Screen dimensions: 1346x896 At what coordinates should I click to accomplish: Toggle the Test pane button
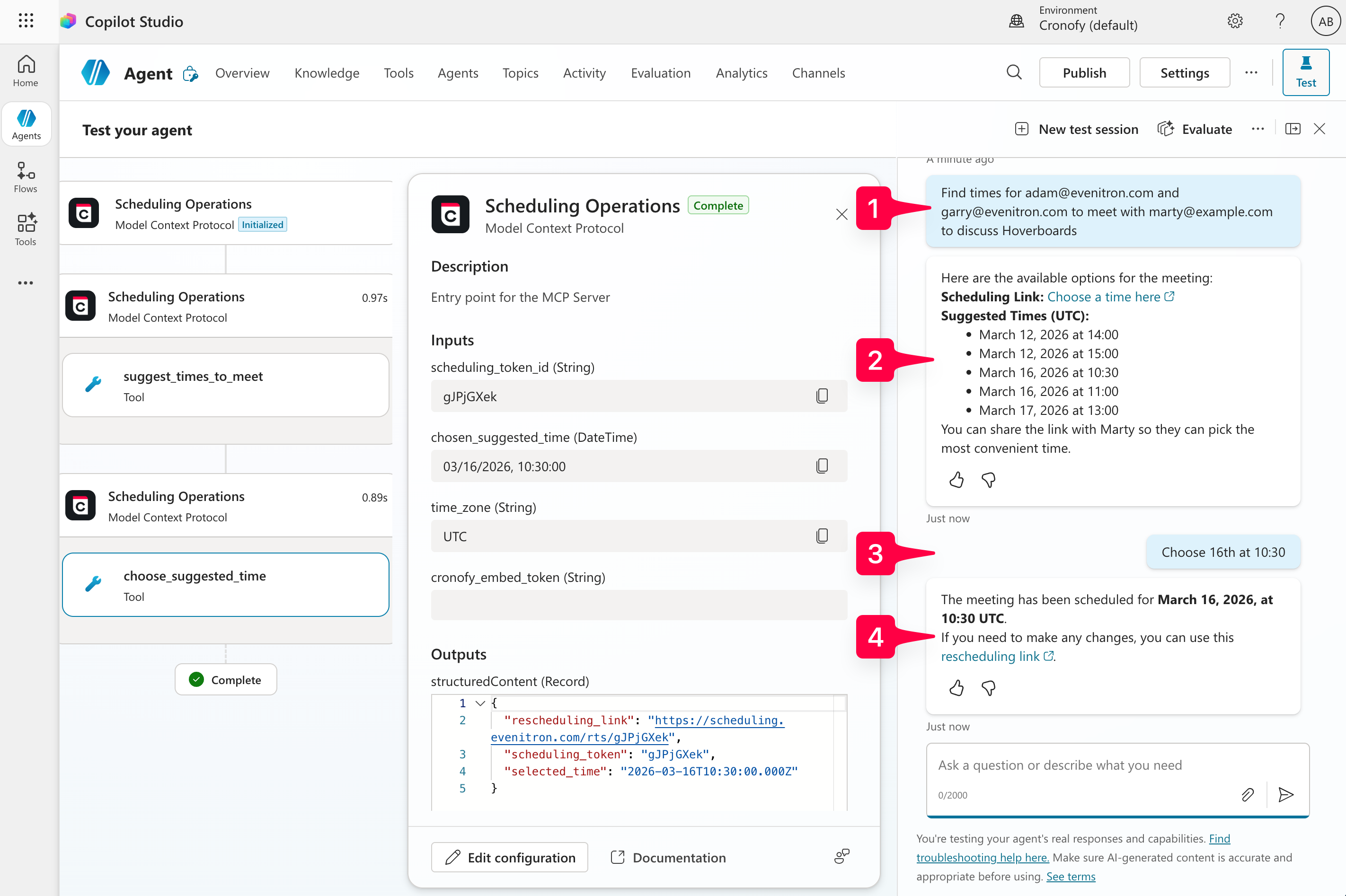click(1305, 72)
